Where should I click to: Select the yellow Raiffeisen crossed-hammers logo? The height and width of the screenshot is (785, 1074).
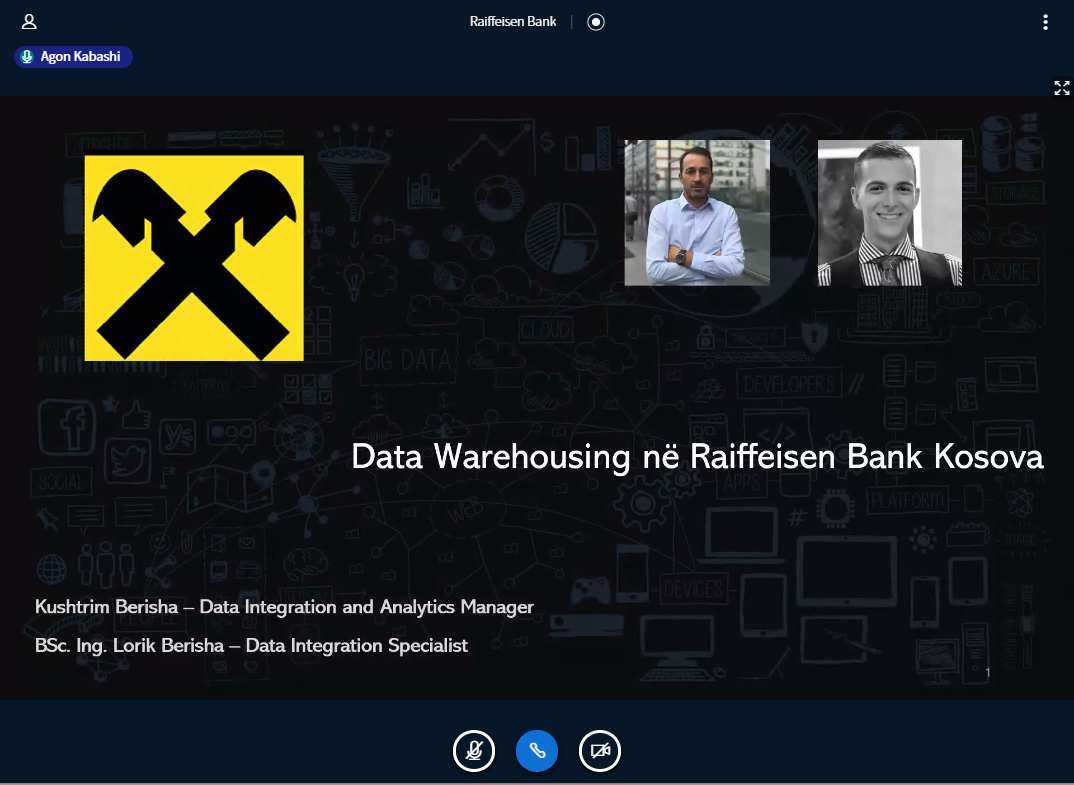[195, 257]
